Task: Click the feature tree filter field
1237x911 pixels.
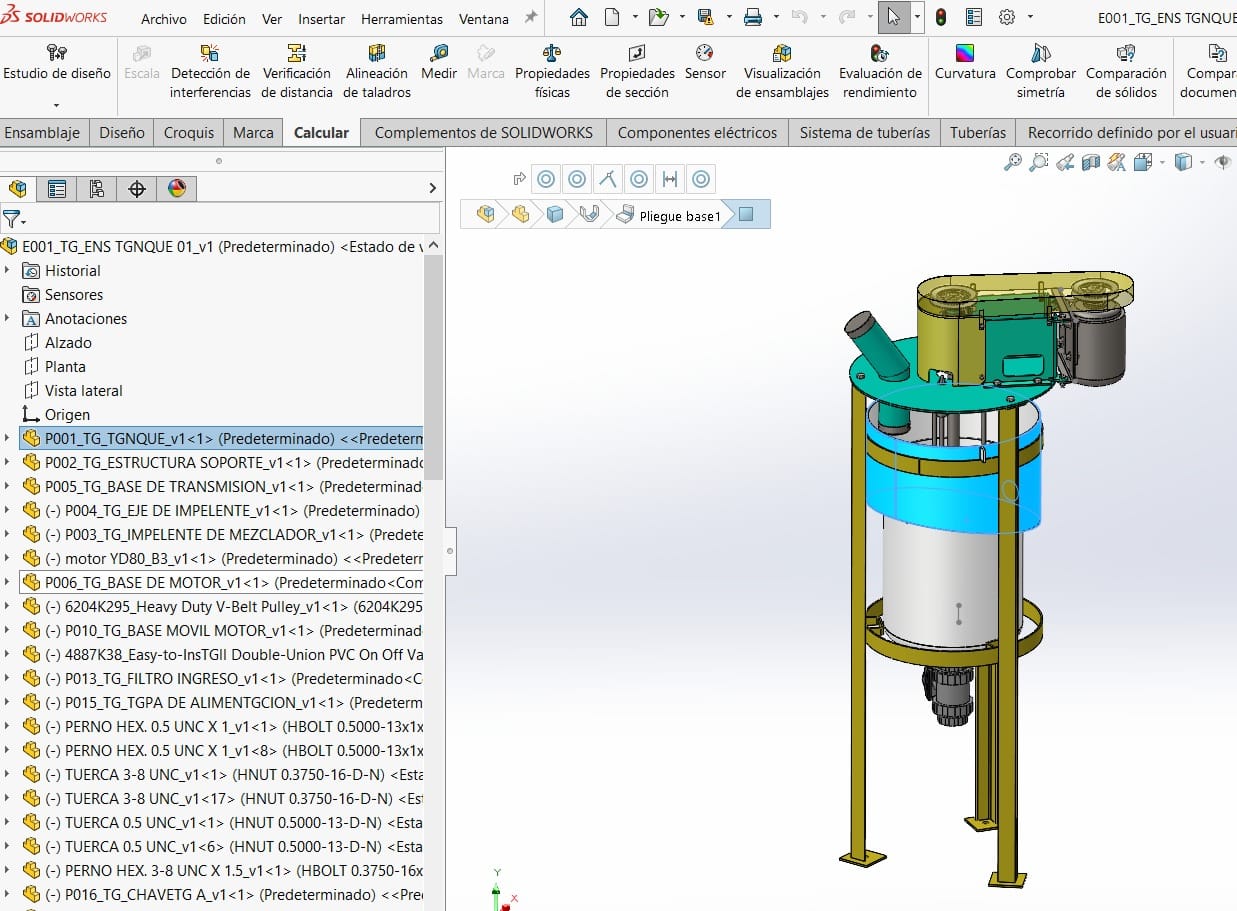Action: [x=230, y=218]
